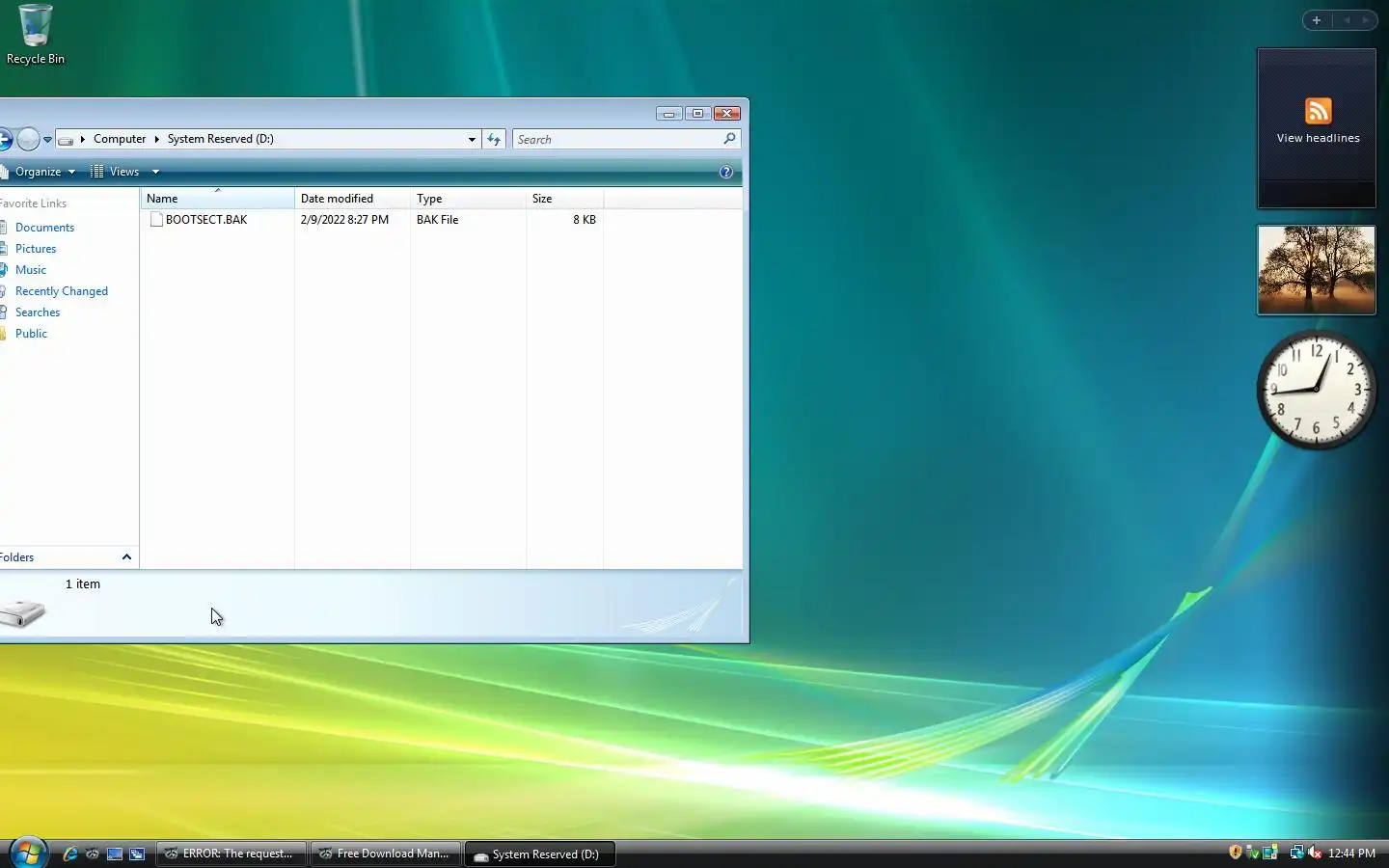The width and height of the screenshot is (1389, 868).
Task: Click Switch between windows icon
Action: [137, 854]
